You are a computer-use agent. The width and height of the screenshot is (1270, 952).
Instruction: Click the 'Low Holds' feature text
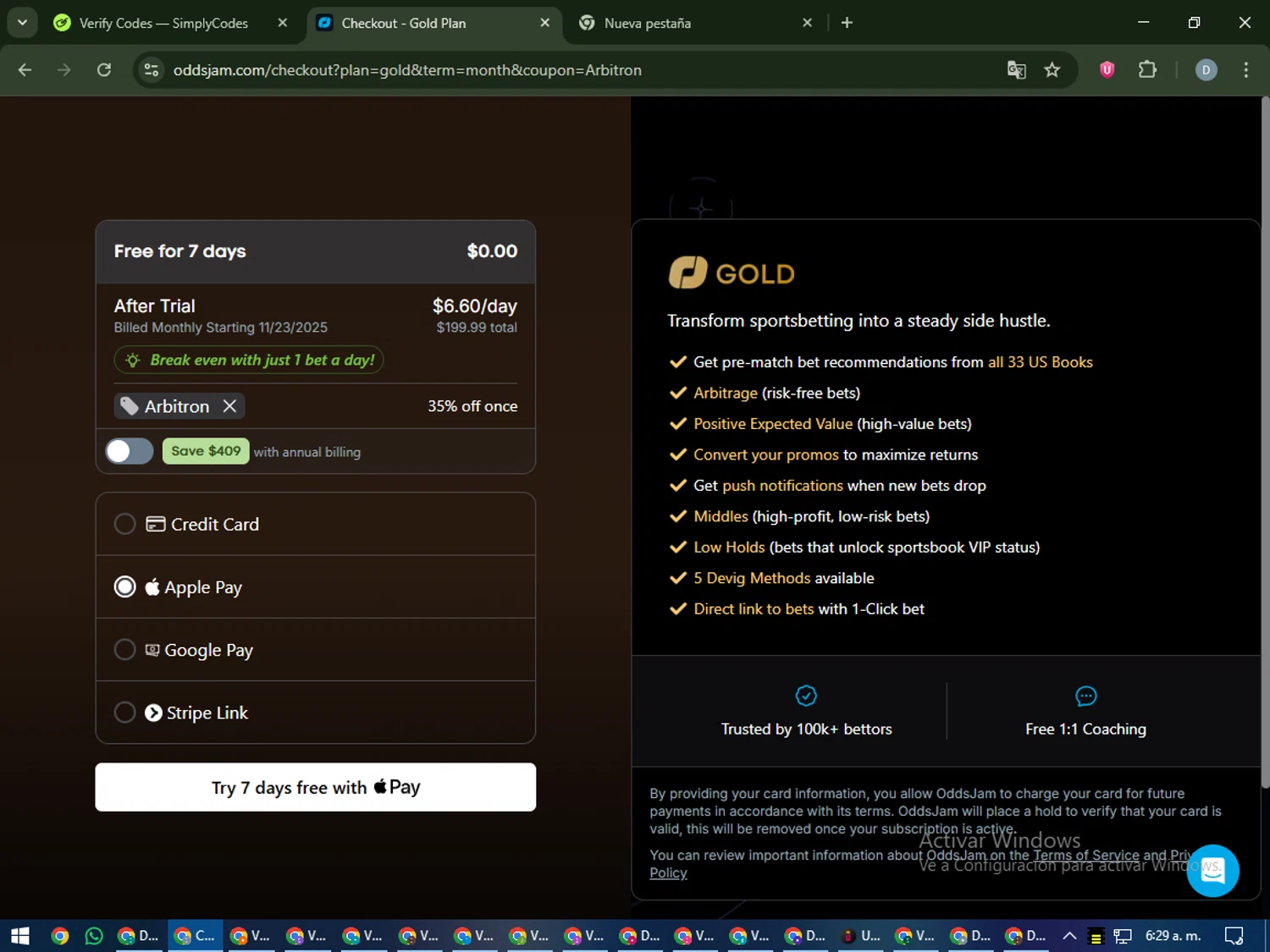coord(729,548)
